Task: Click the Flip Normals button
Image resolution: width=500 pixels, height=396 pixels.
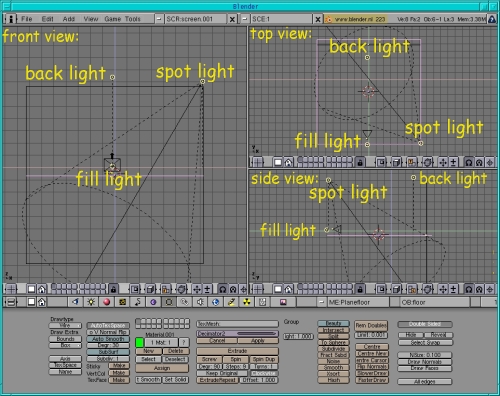Action: [372, 367]
